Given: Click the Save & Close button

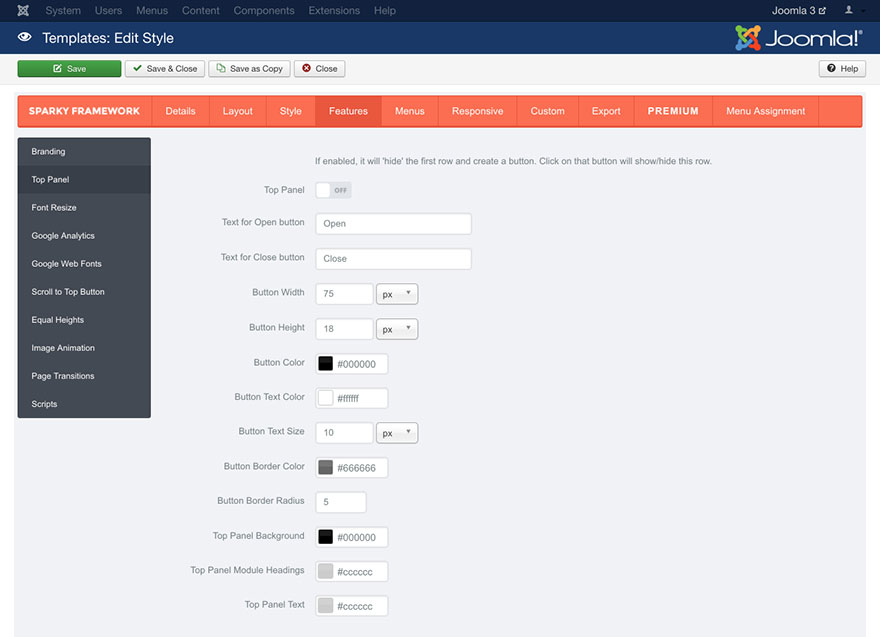Looking at the screenshot, I should click(165, 68).
